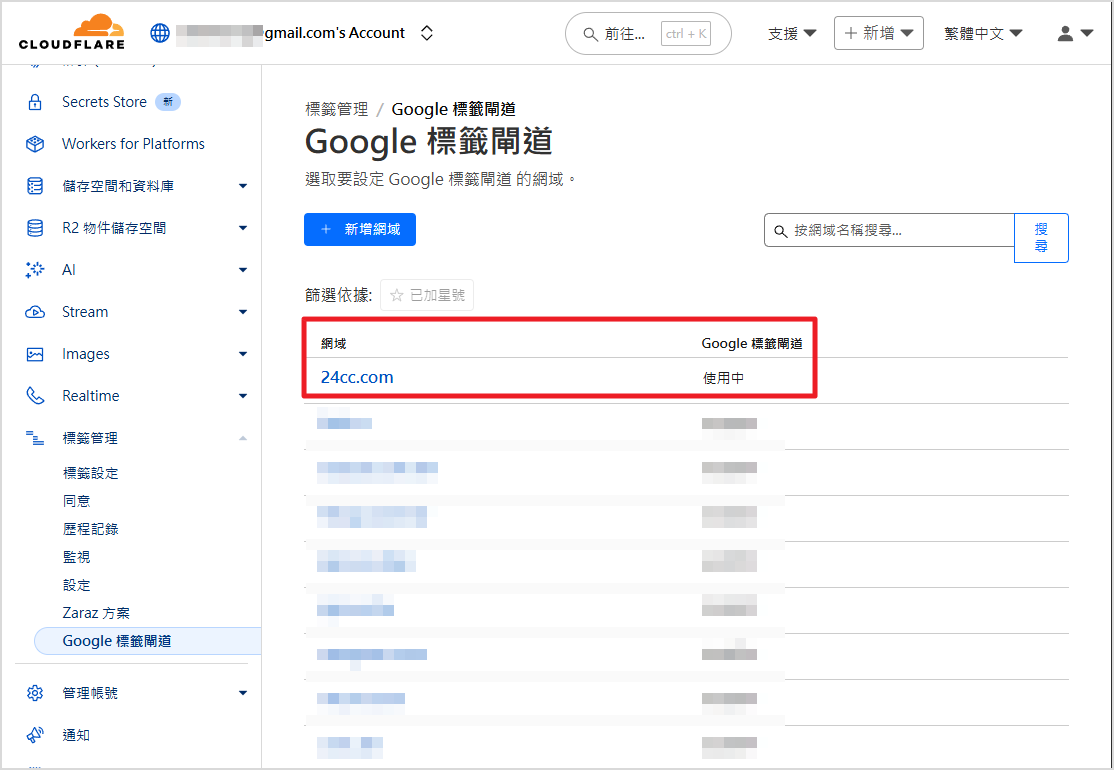Click the 使用中 status of 24cc.com
Image resolution: width=1114 pixels, height=770 pixels.
coord(723,378)
